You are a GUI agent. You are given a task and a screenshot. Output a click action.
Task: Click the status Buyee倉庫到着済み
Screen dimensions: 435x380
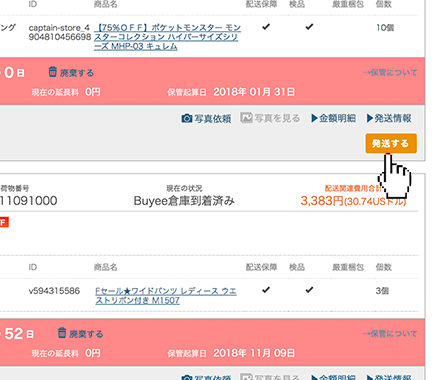coord(184,201)
